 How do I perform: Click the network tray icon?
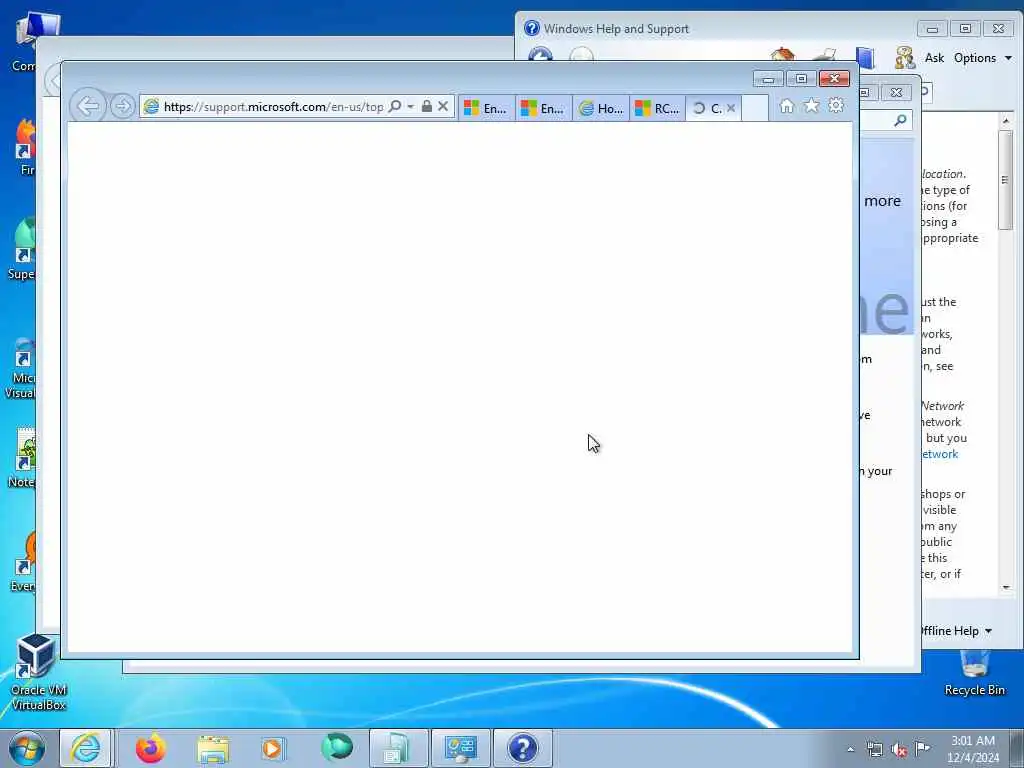pyautogui.click(x=874, y=749)
